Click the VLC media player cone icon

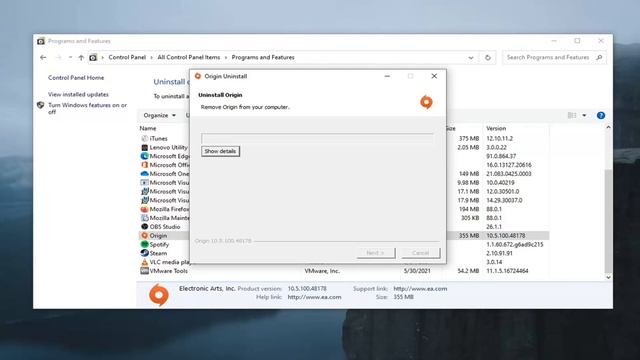pyautogui.click(x=144, y=262)
